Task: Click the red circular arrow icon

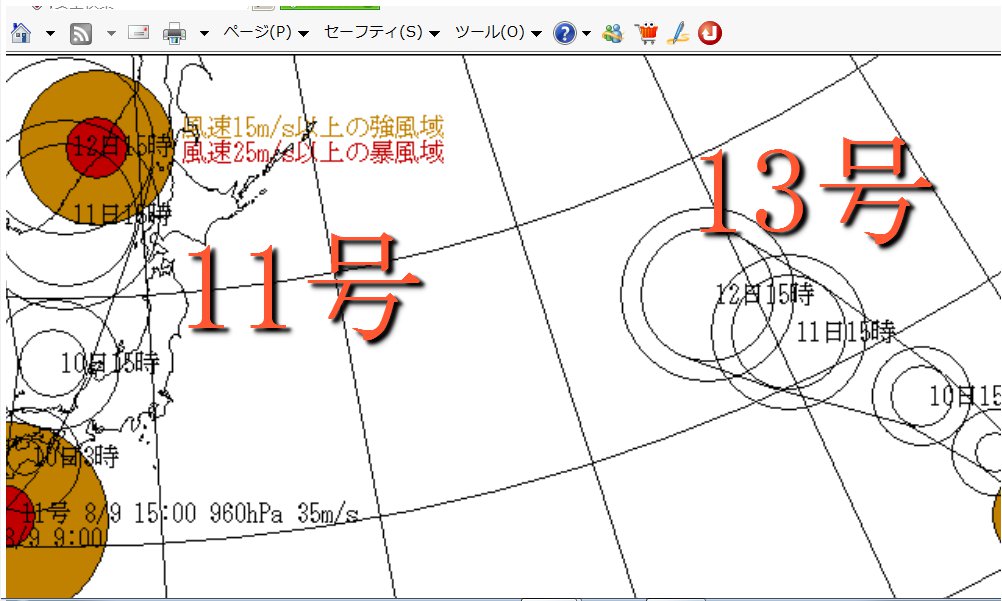Action: tap(709, 33)
